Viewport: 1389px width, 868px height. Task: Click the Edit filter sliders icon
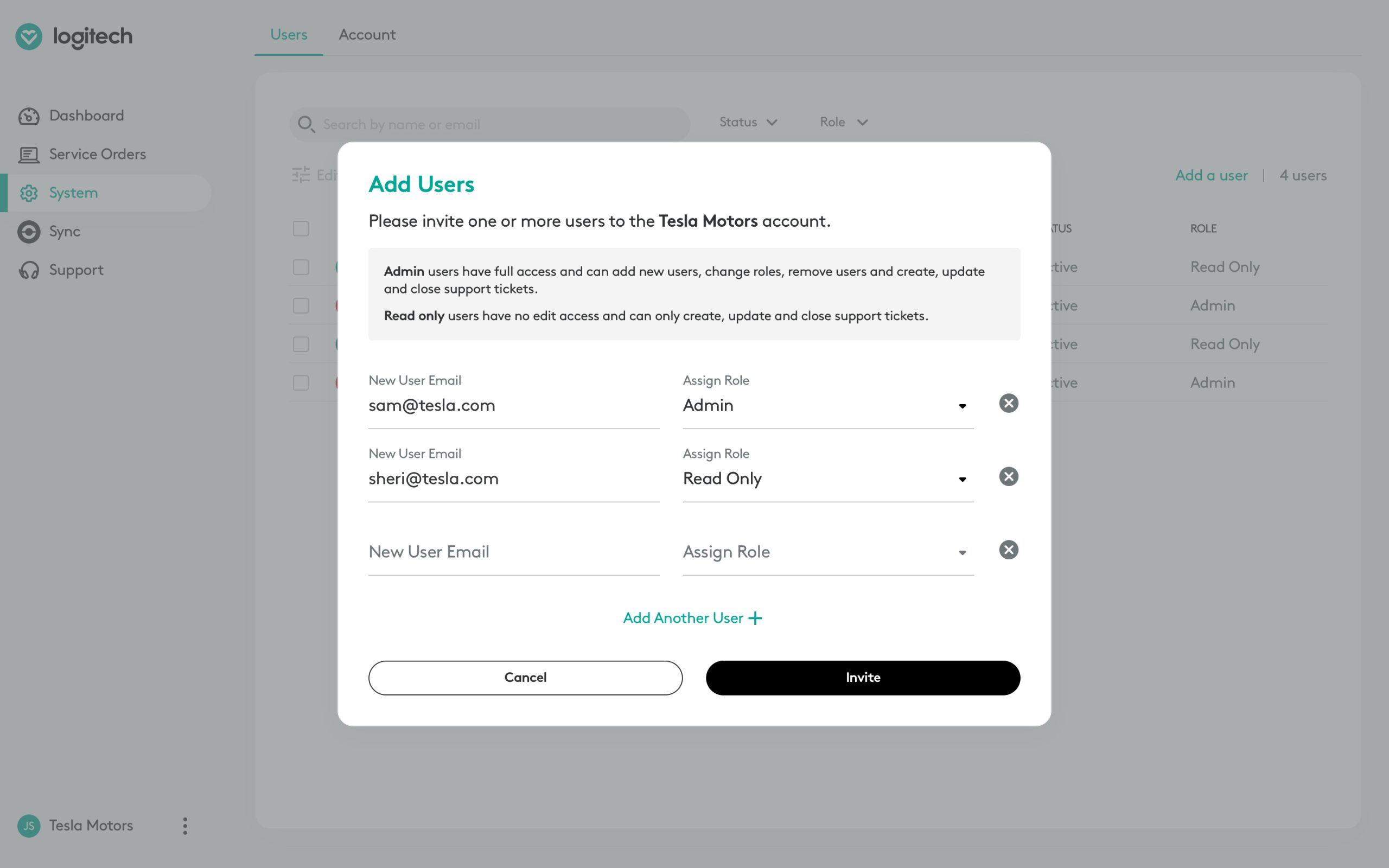pyautogui.click(x=301, y=175)
